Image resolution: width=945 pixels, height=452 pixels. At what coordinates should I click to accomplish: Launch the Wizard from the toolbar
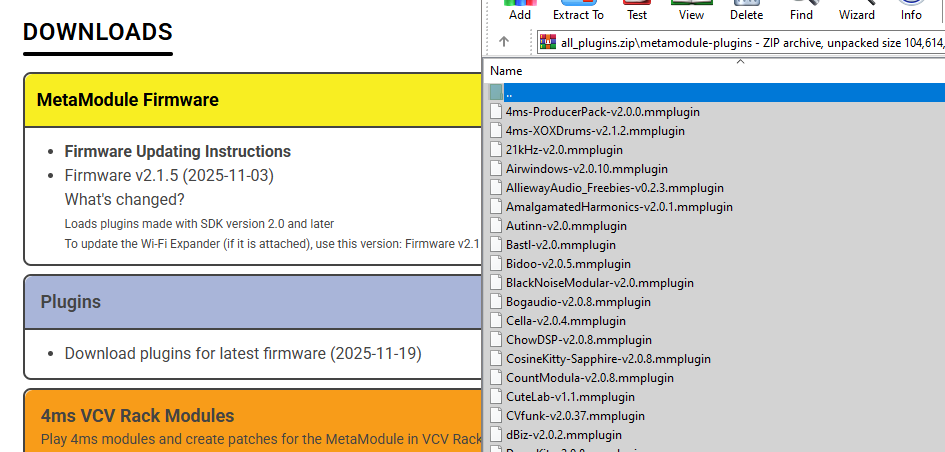click(x=856, y=11)
